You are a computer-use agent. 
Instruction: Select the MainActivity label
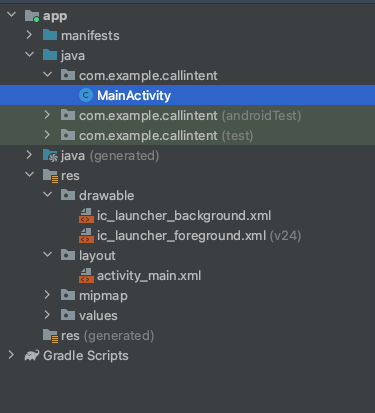(134, 96)
